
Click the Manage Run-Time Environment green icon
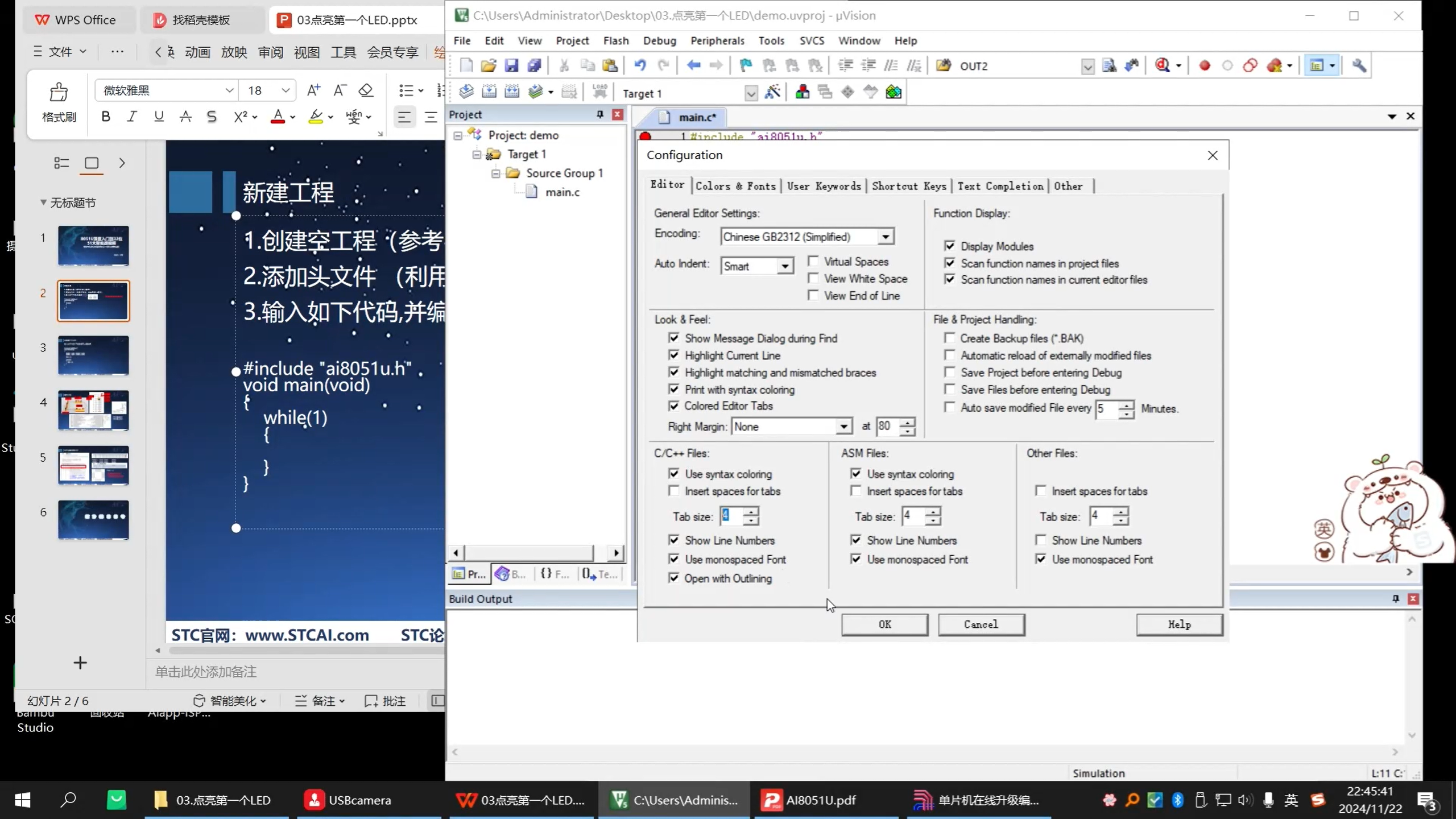click(x=893, y=92)
